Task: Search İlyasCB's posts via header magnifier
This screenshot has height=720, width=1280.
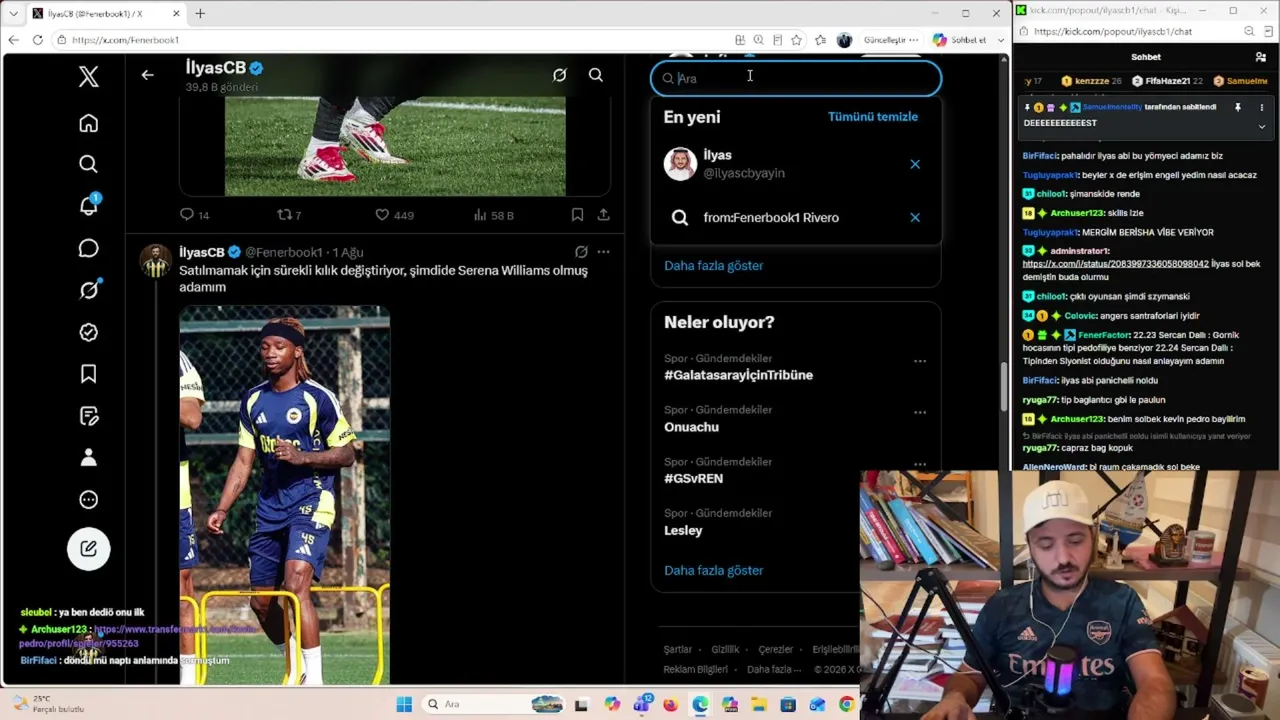Action: (596, 75)
